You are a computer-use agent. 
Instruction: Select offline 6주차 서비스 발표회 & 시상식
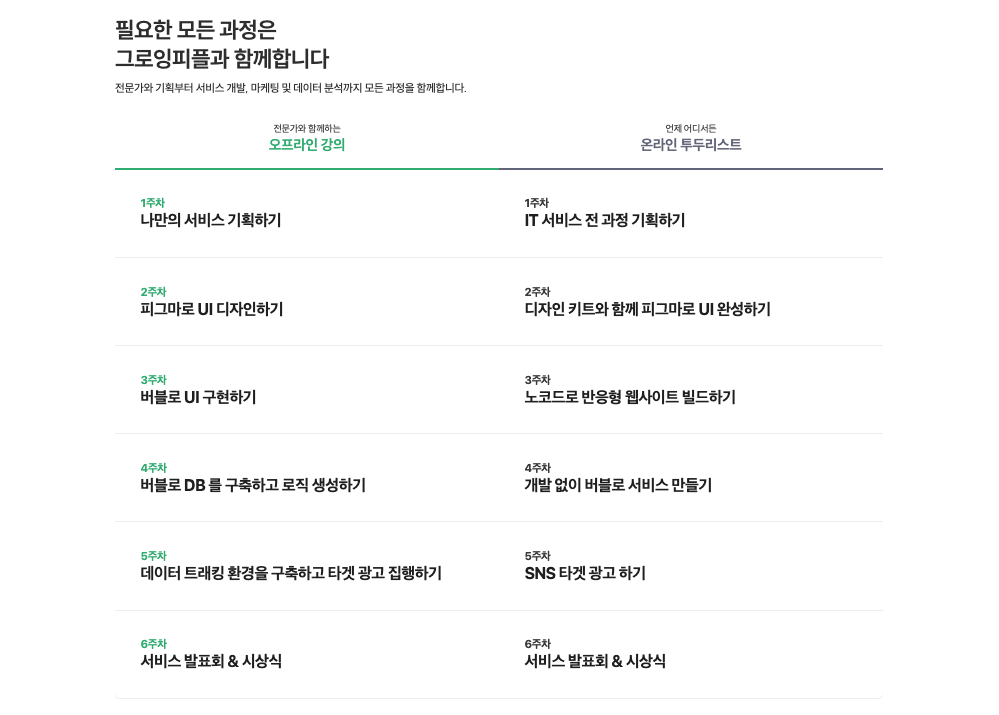coord(211,661)
